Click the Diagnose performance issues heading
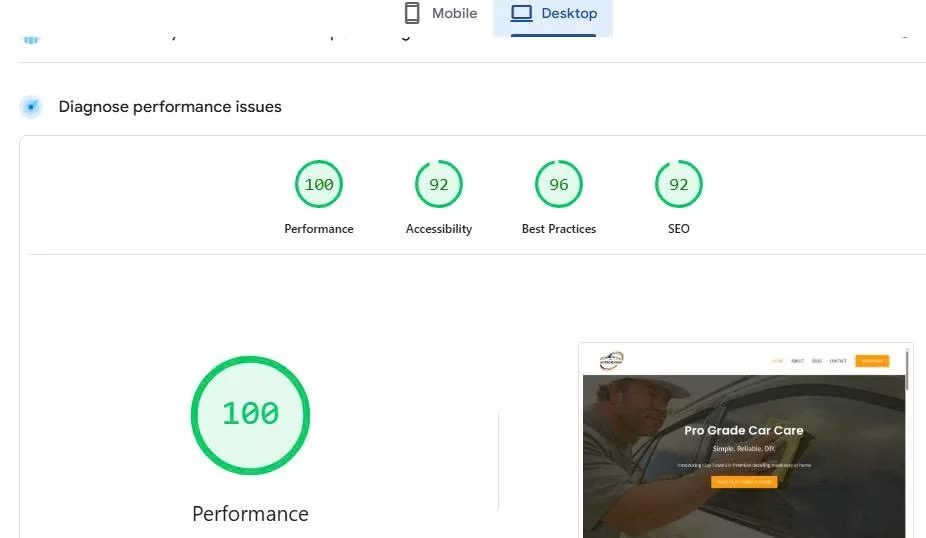Viewport: 926px width, 538px height. (x=170, y=107)
